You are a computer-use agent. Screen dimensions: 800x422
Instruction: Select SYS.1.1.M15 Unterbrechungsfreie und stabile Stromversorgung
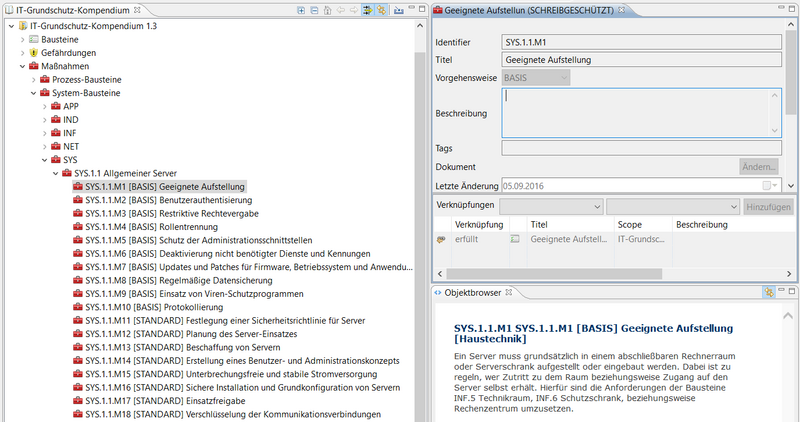point(231,374)
